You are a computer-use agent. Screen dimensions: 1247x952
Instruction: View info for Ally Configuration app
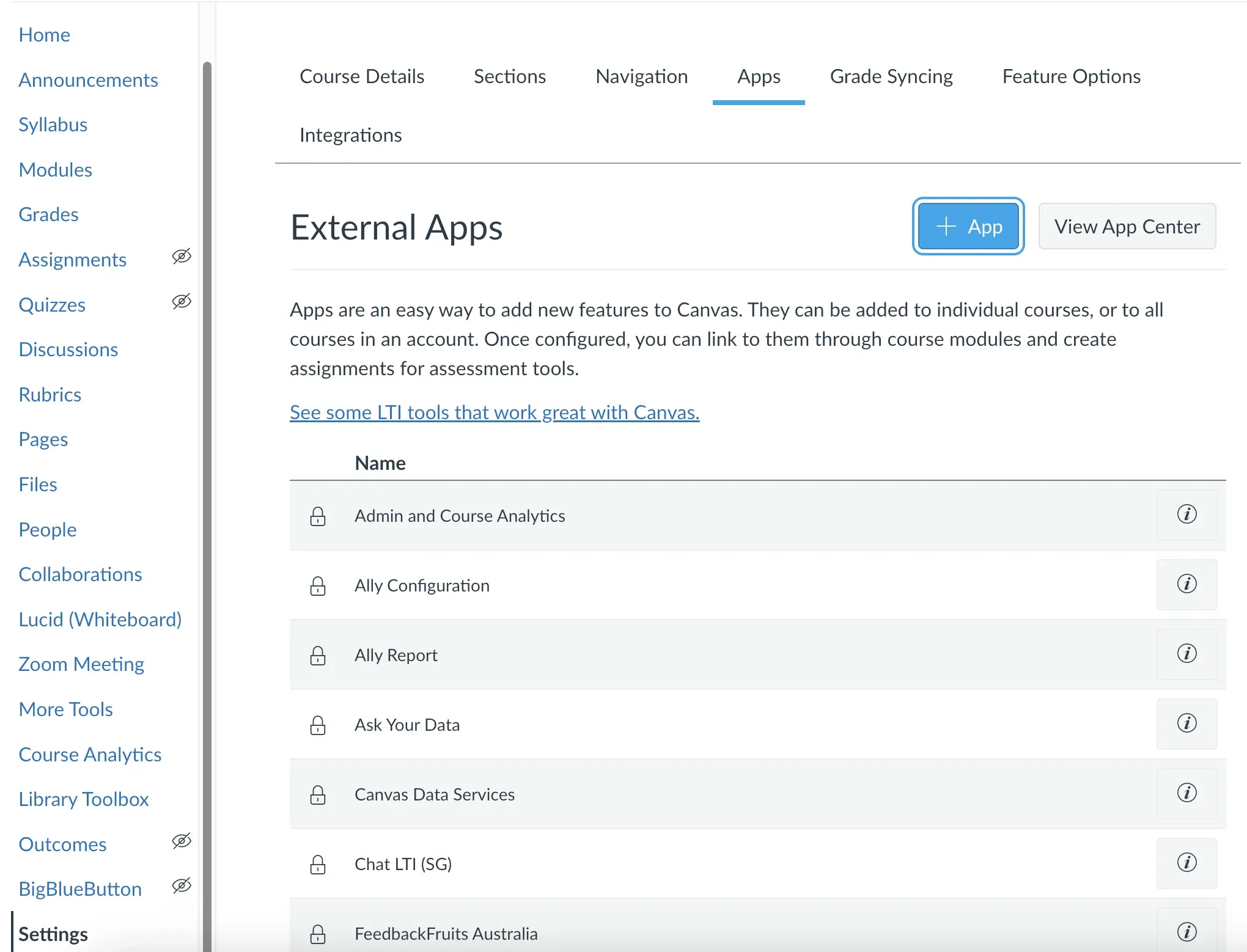(1186, 585)
